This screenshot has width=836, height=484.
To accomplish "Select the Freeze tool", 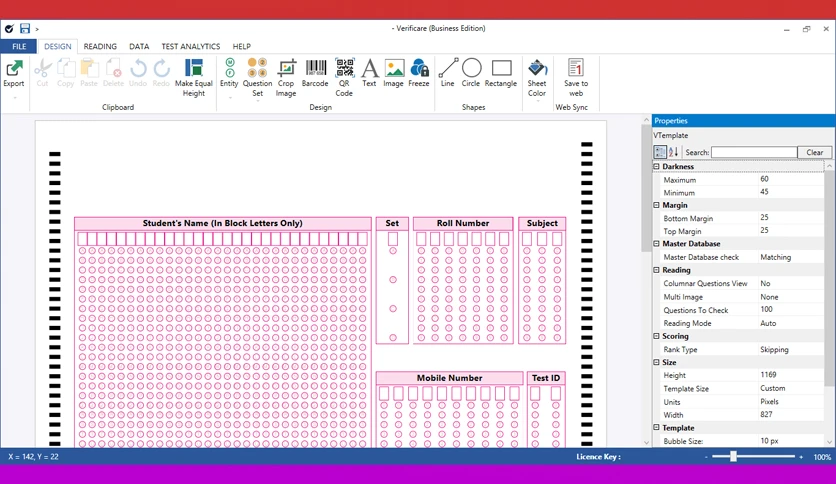I will click(419, 74).
